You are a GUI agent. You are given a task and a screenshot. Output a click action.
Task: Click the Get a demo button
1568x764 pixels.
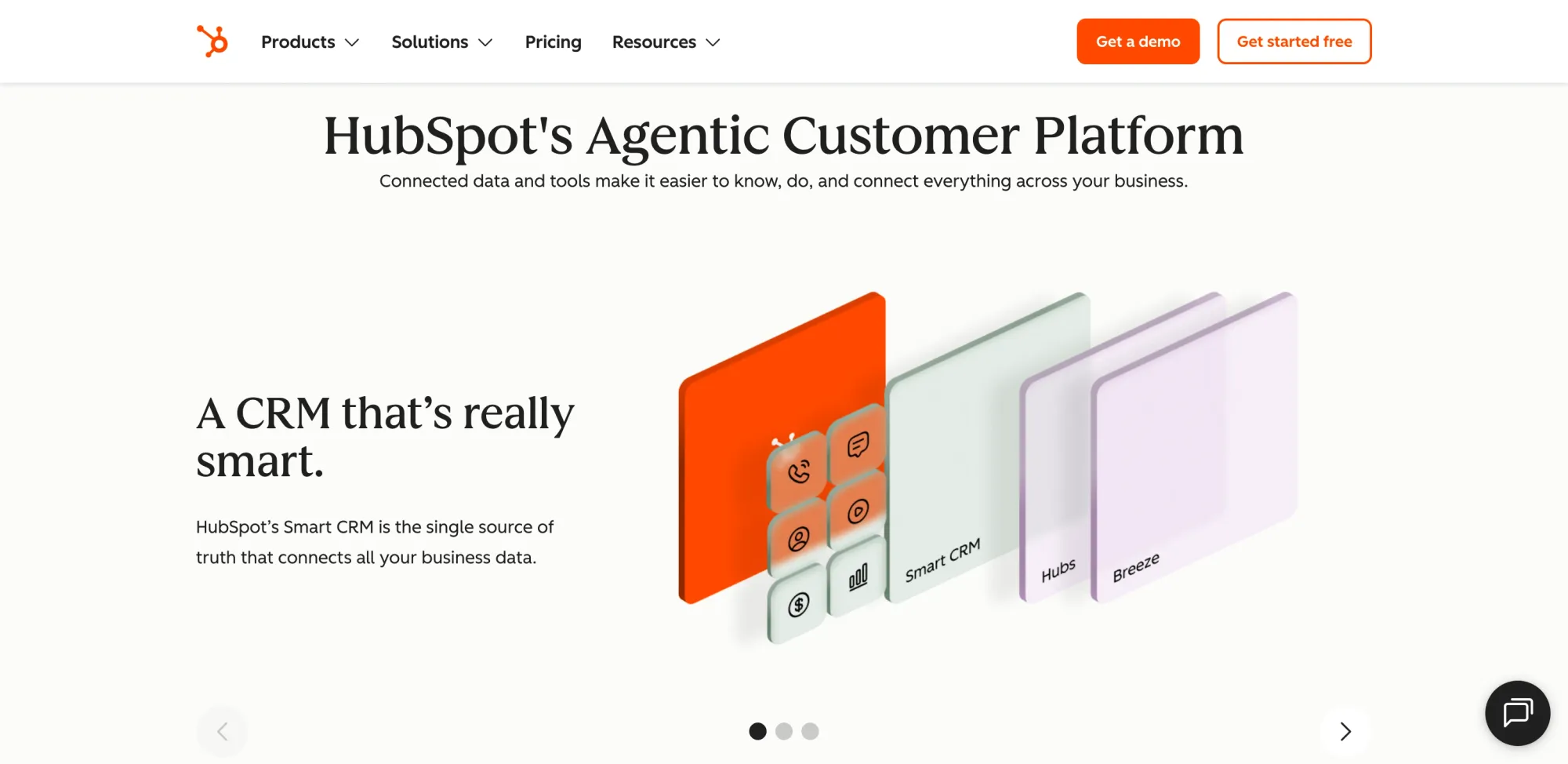coord(1138,42)
